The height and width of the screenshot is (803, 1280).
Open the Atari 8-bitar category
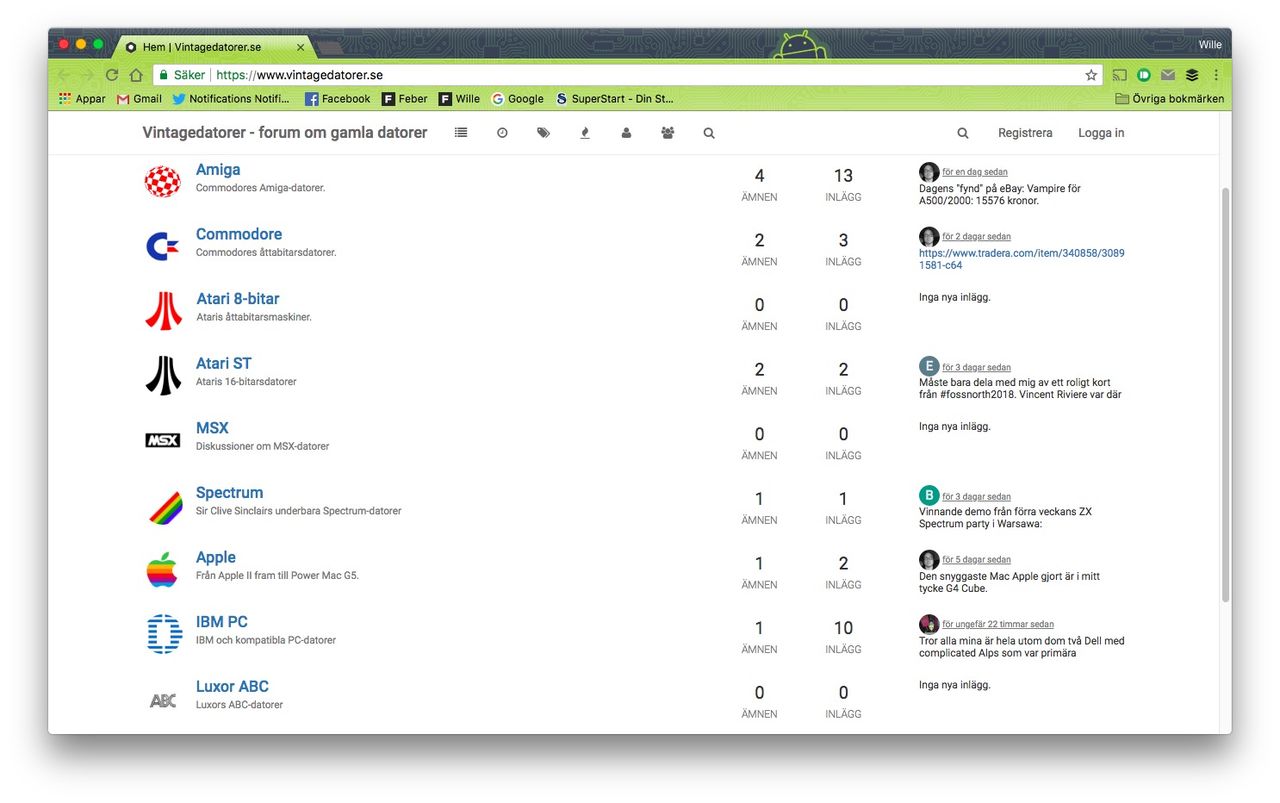pyautogui.click(x=238, y=299)
